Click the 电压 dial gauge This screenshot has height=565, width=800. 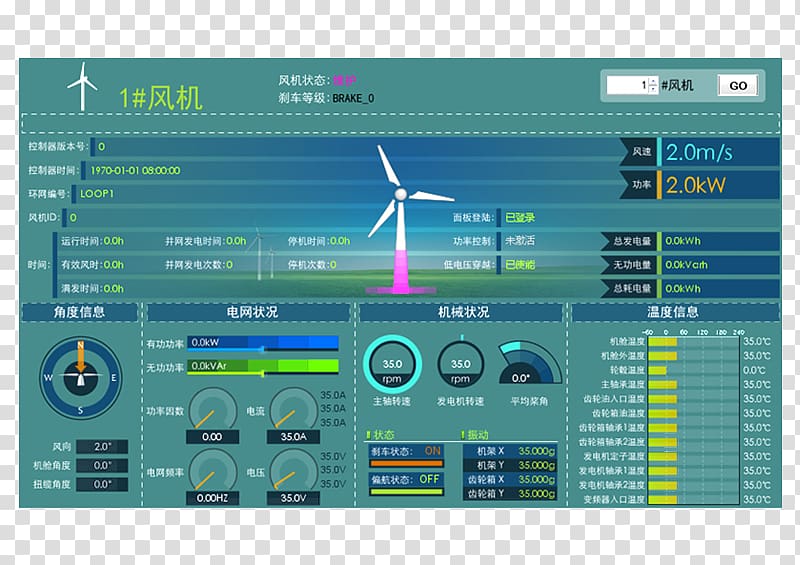293,471
